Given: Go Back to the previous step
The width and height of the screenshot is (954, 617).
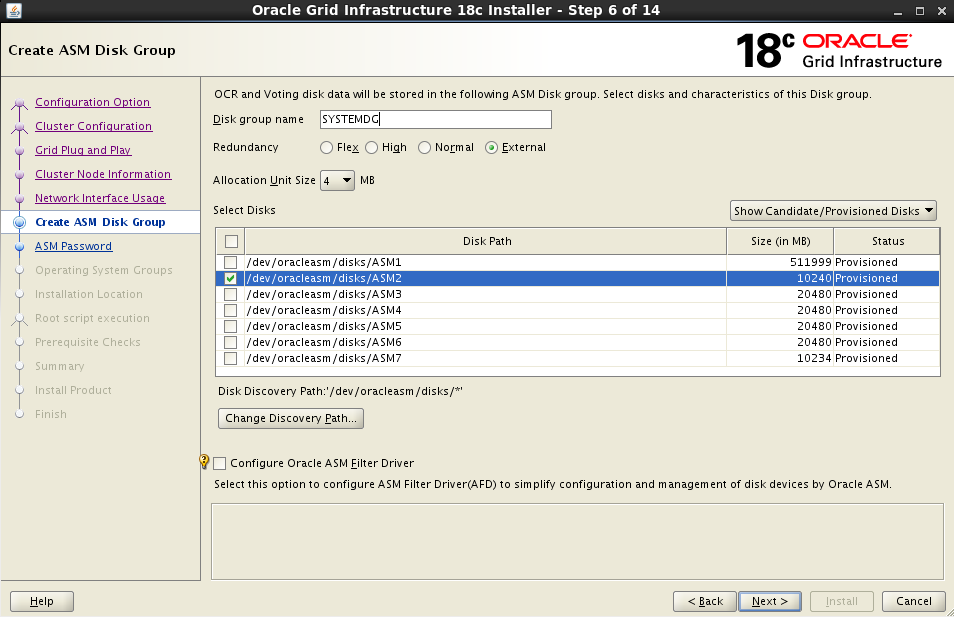Looking at the screenshot, I should click(705, 601).
